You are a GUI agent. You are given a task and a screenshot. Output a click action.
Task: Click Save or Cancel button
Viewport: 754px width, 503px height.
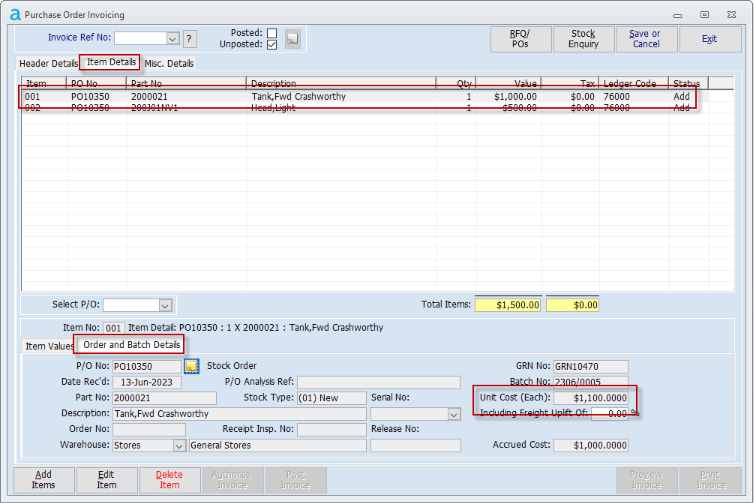(646, 39)
